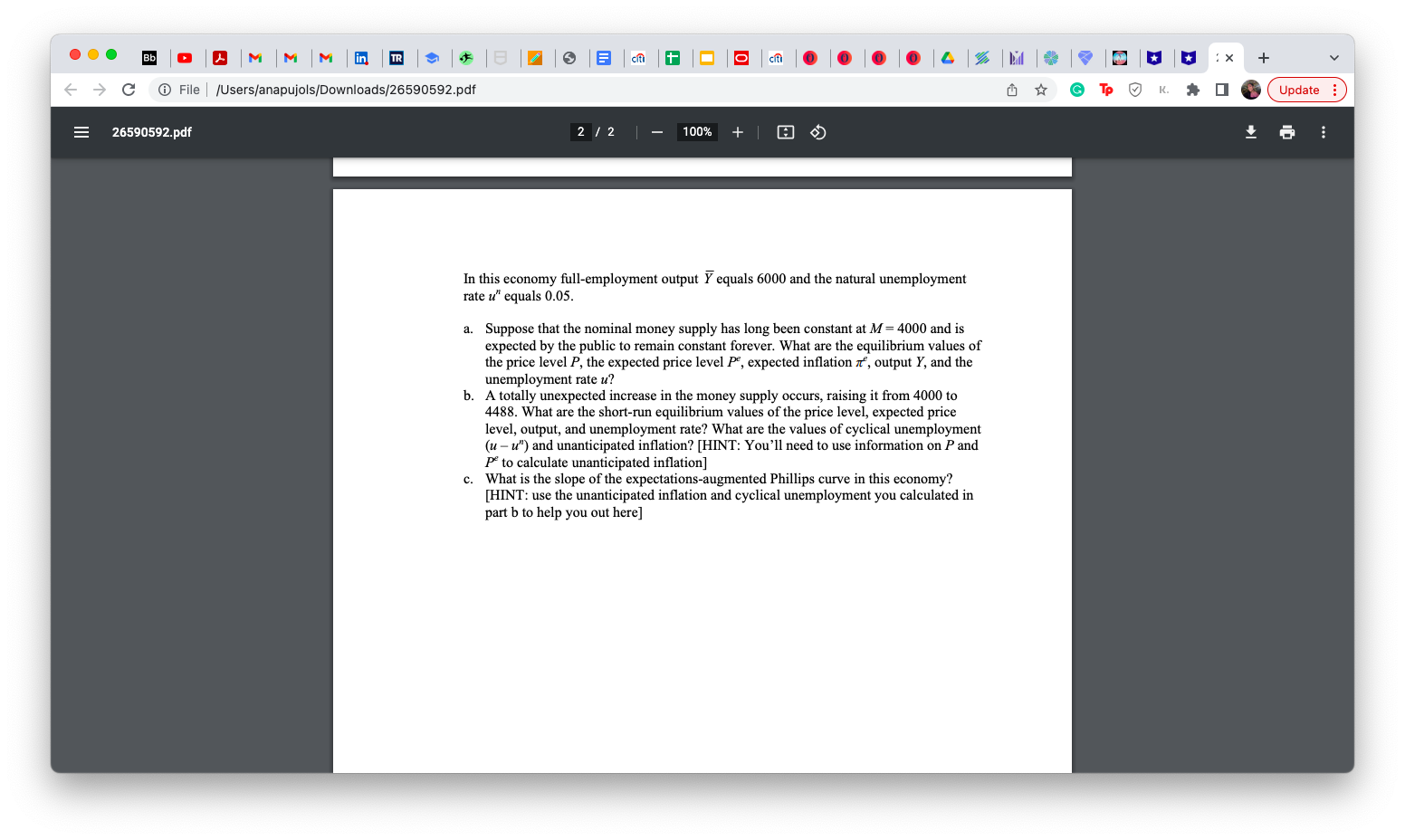Open the Google Drive pinned tab
This screenshot has height=840, width=1405.
click(x=950, y=58)
